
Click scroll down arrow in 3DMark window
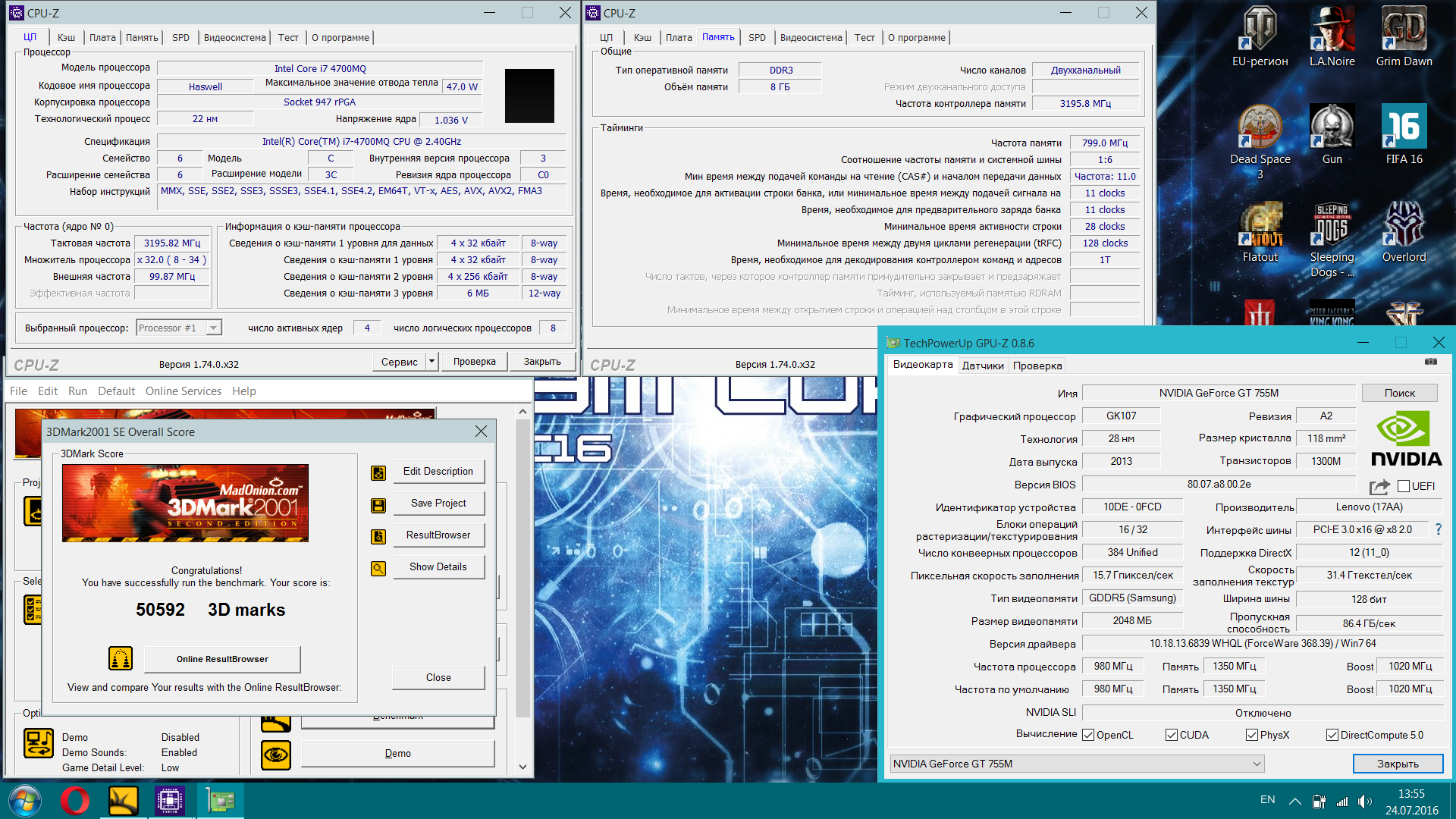522,767
